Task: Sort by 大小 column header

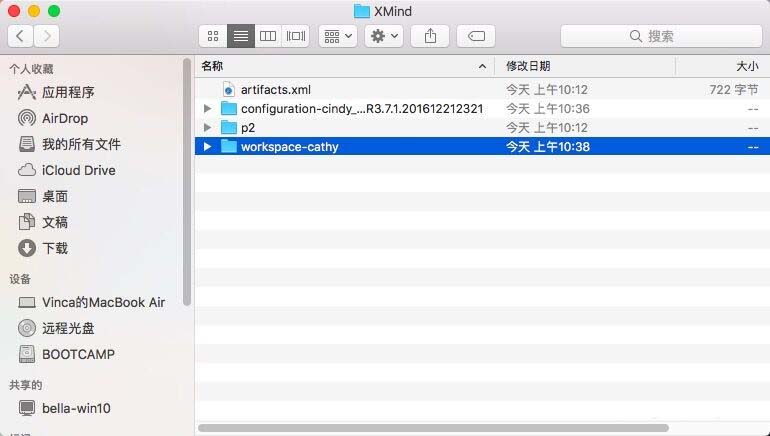Action: 723,66
